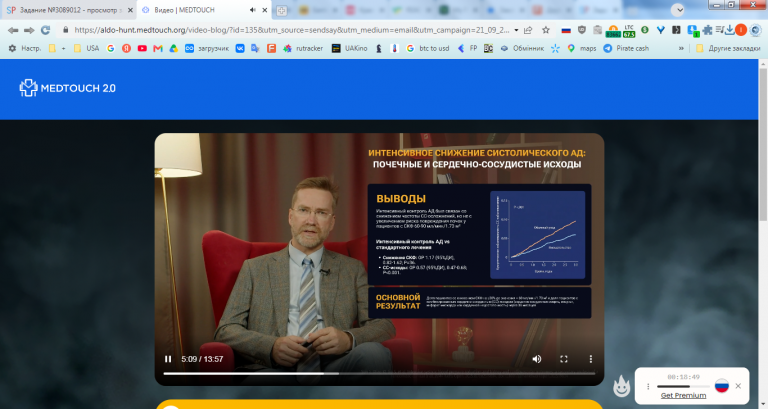The height and width of the screenshot is (409, 768).
Task: Click the MEDTOUCH 2.0 logo
Action: [68, 88]
